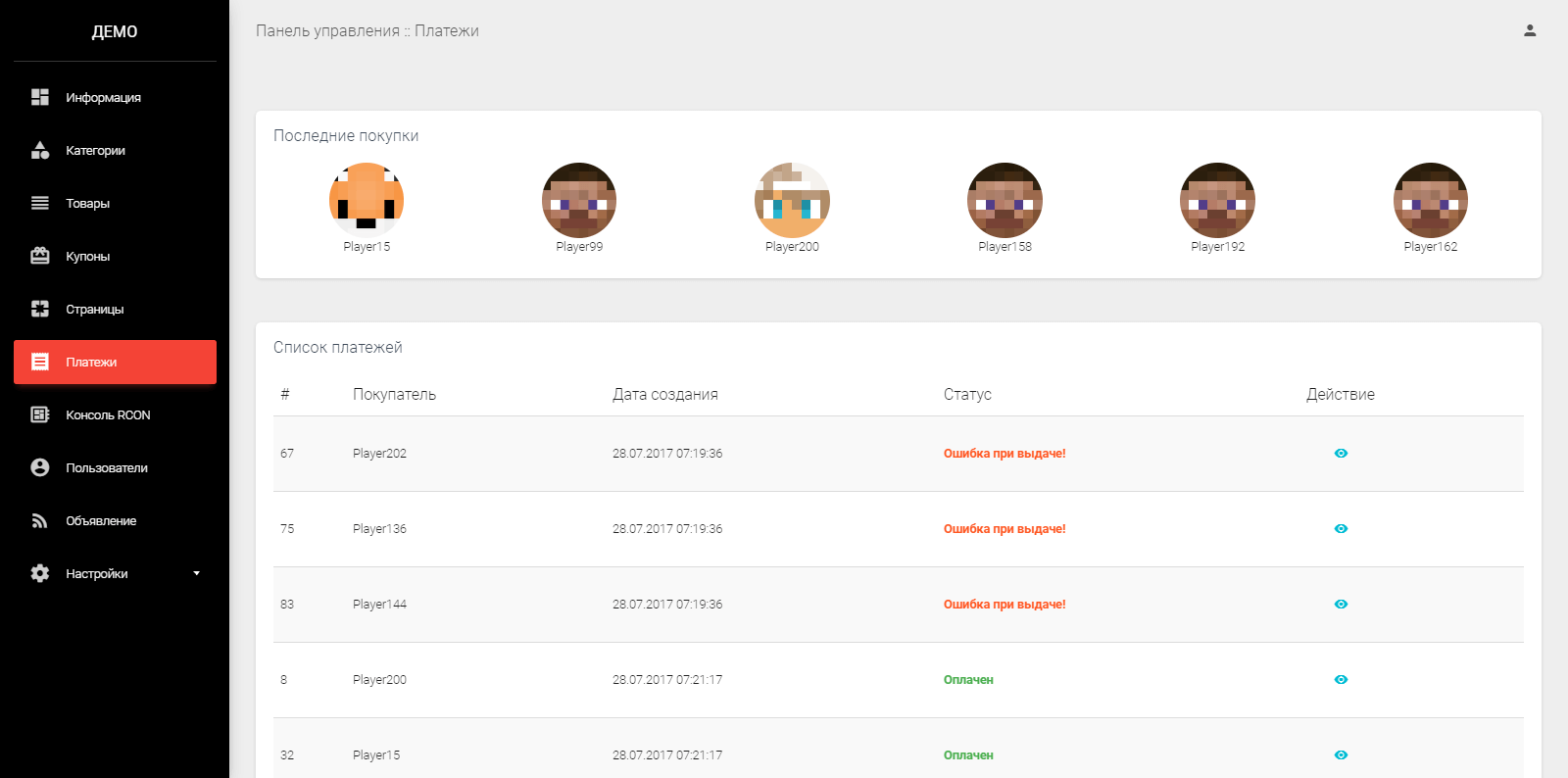Click Player99 name under the avatar
The width and height of the screenshot is (1568, 778).
coord(579,247)
